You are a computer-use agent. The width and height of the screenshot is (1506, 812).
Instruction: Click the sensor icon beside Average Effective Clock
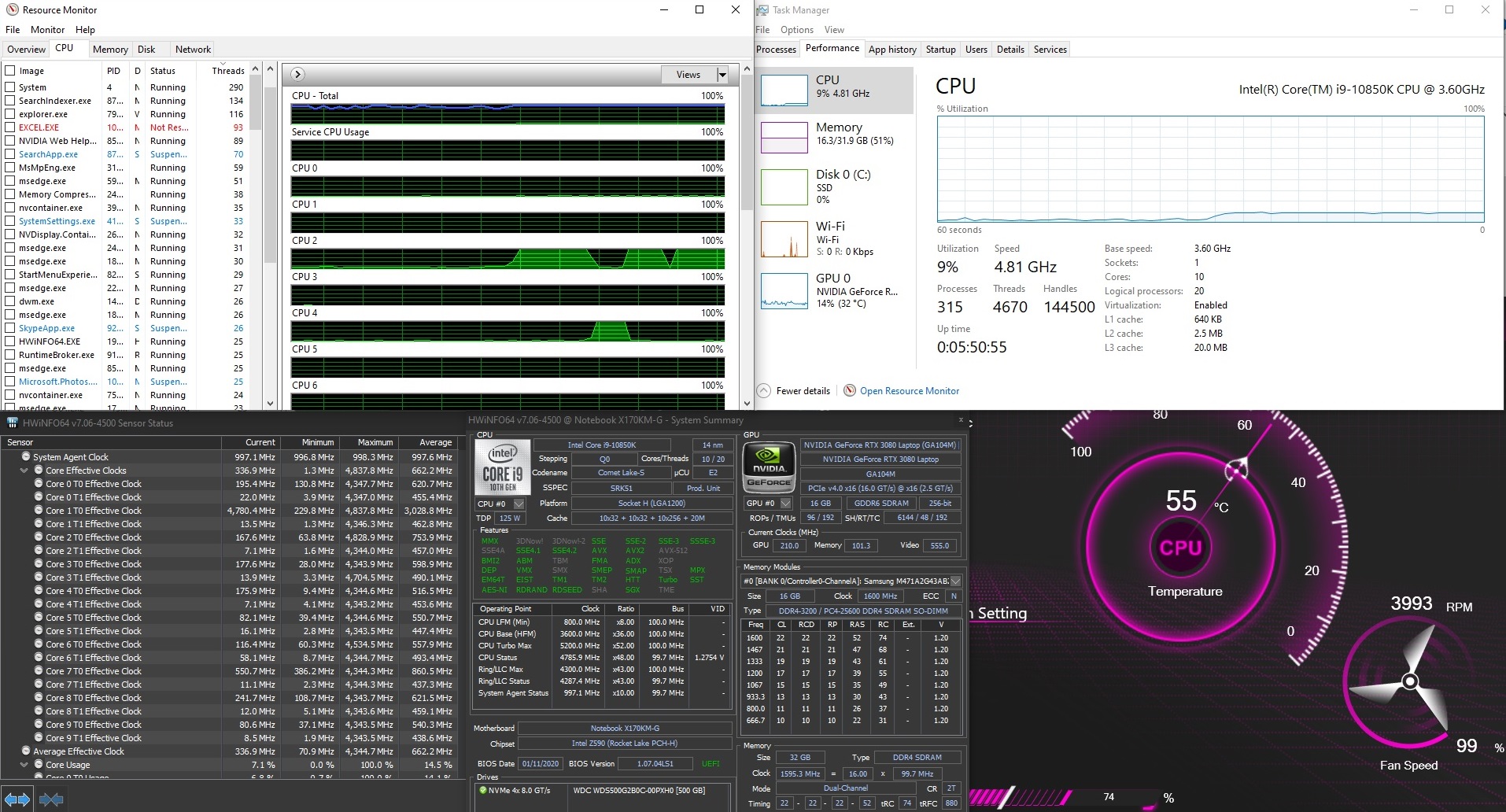(x=26, y=751)
